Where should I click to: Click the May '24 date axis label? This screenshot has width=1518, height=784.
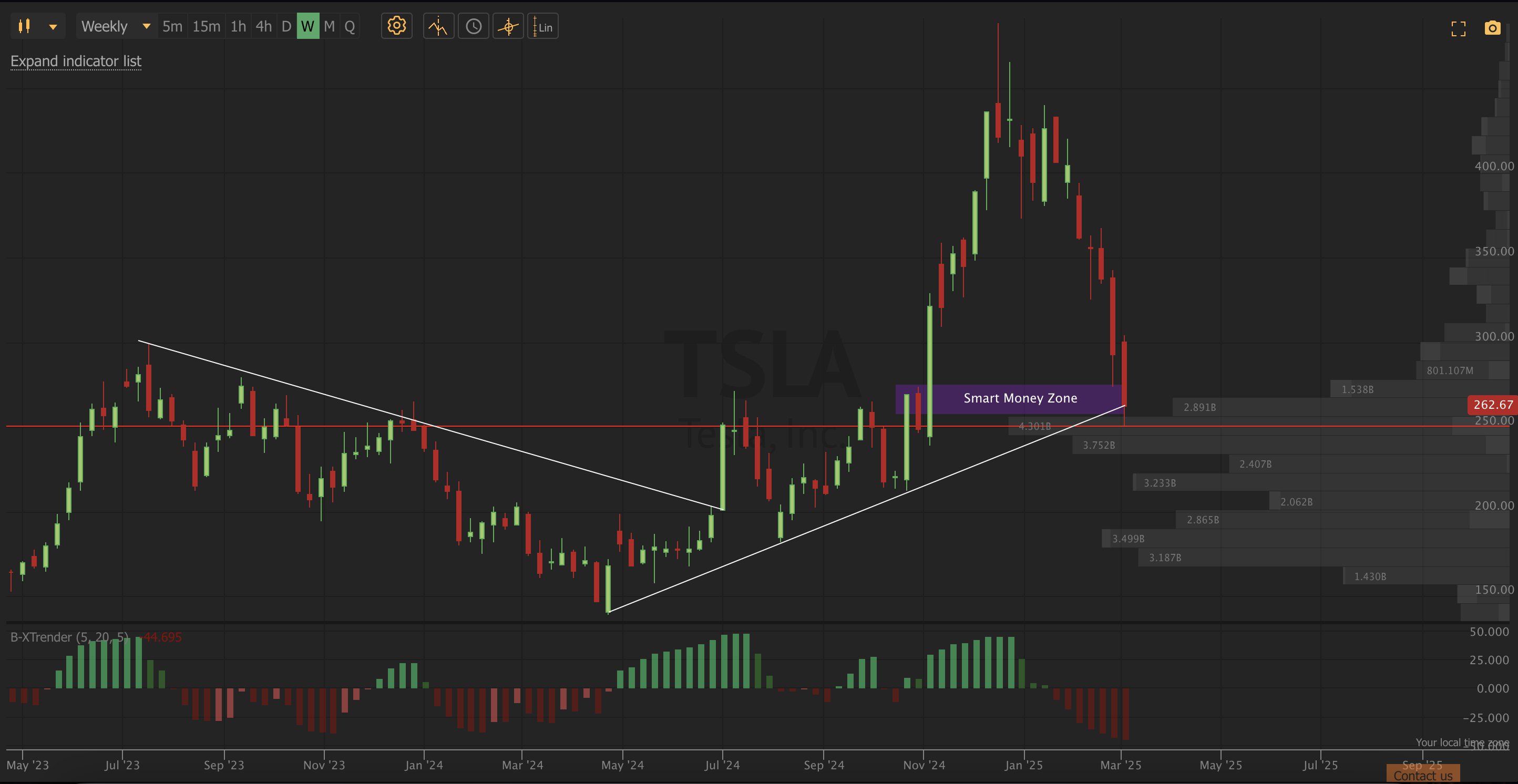tap(622, 765)
